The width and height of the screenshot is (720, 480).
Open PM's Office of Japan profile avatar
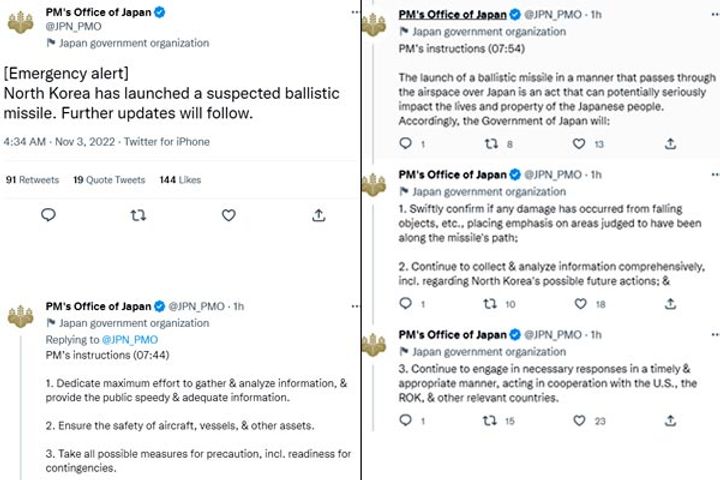coord(20,22)
